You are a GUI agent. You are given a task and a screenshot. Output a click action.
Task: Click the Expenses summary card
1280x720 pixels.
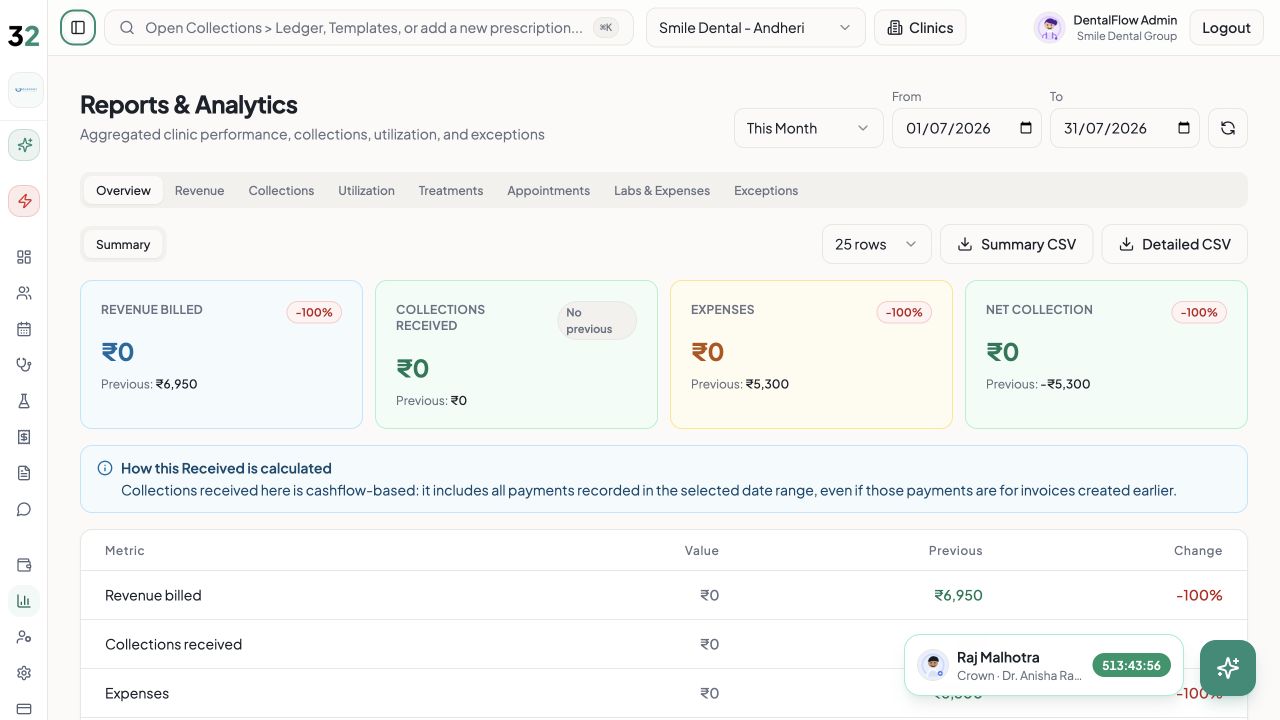pyautogui.click(x=811, y=354)
